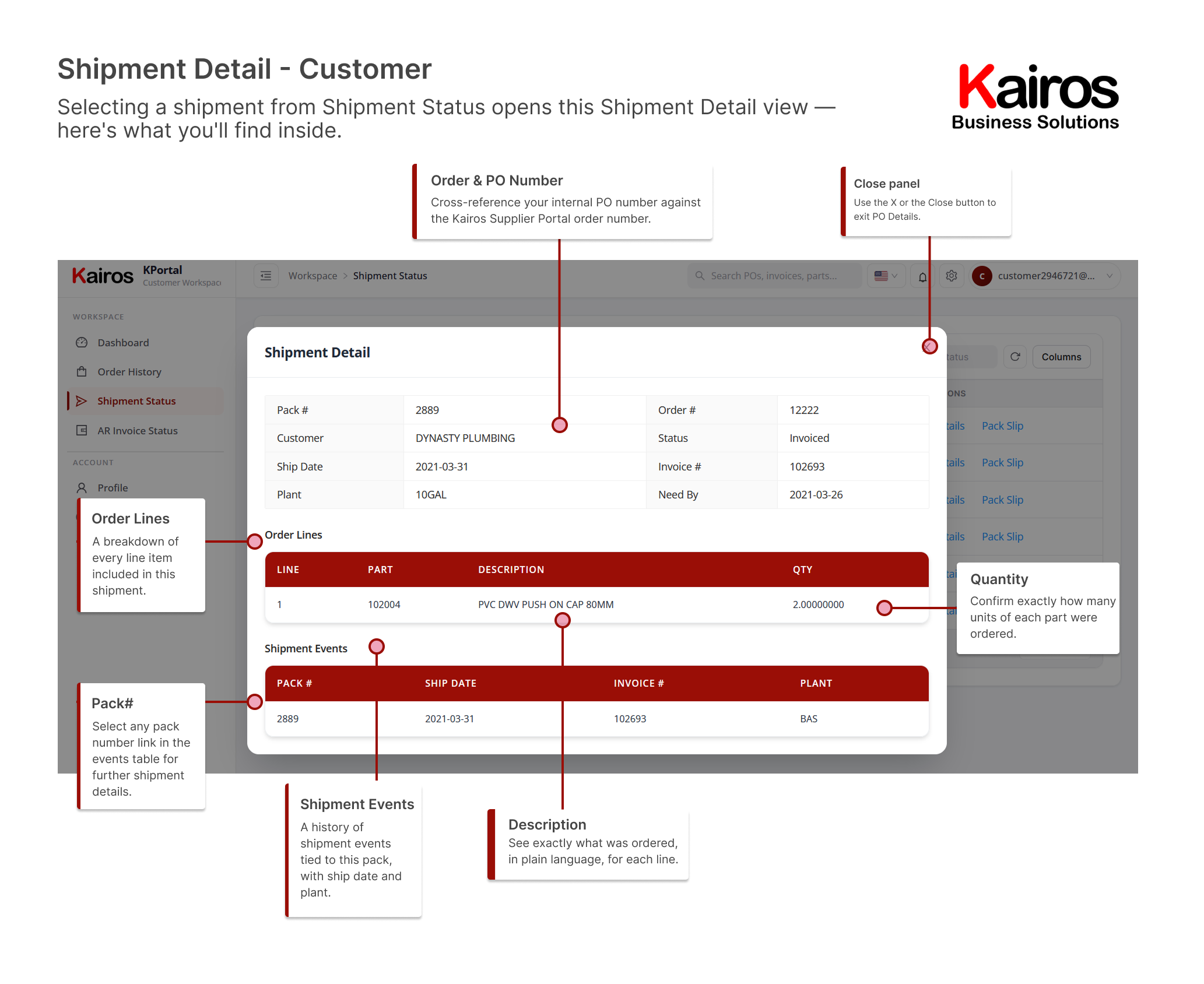Click the Shipment Detail heading
Image resolution: width=1204 pixels, height=984 pixels.
pos(317,353)
